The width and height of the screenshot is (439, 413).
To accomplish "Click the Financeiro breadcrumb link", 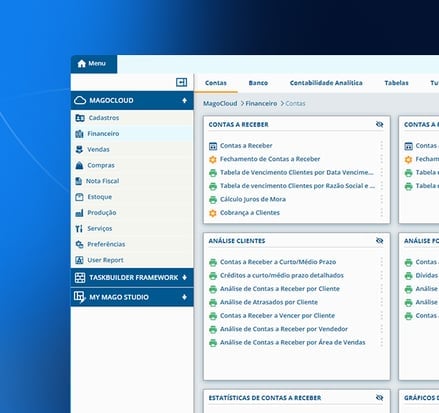I will (261, 104).
